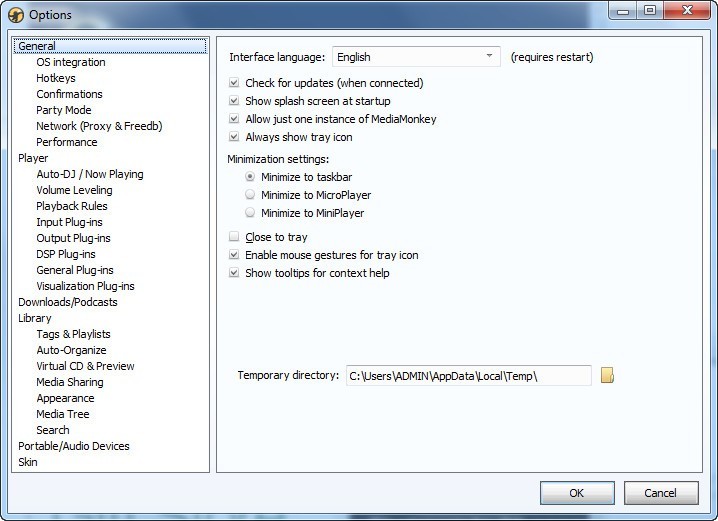Click the MediaMonkey icon in title bar
The width and height of the screenshot is (718, 521).
(16, 15)
